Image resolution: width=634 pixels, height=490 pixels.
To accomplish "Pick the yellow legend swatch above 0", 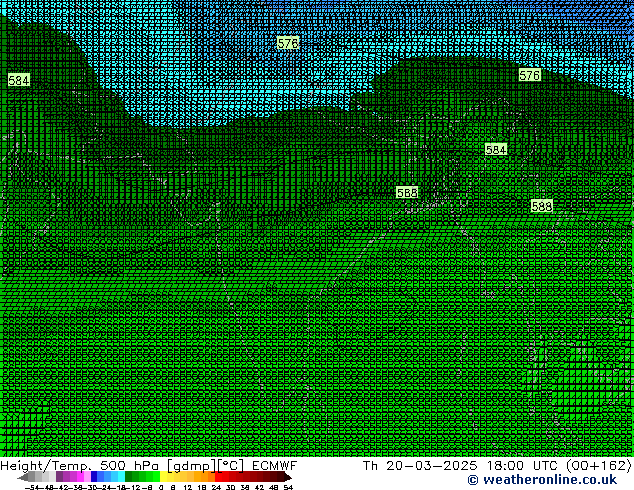I will [x=163, y=476].
